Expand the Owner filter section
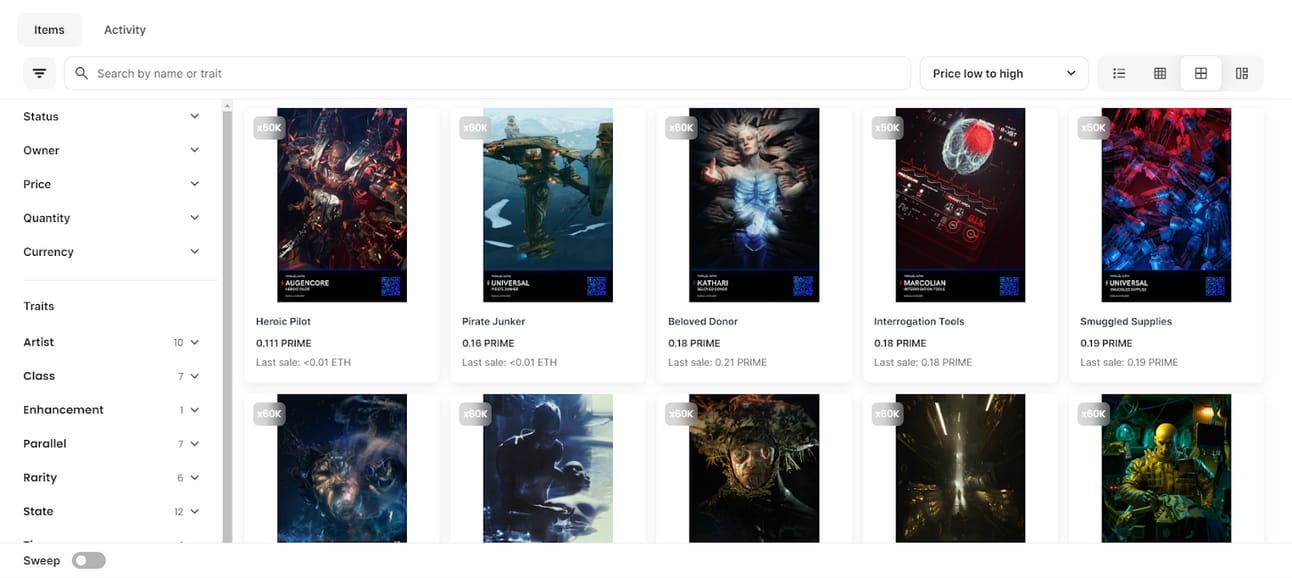 (111, 150)
